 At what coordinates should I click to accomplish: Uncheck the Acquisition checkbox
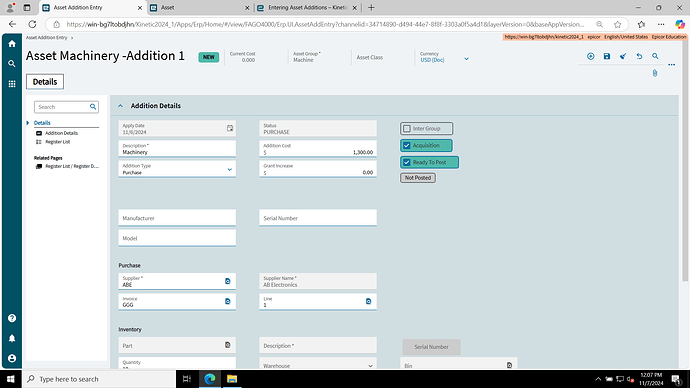407,146
